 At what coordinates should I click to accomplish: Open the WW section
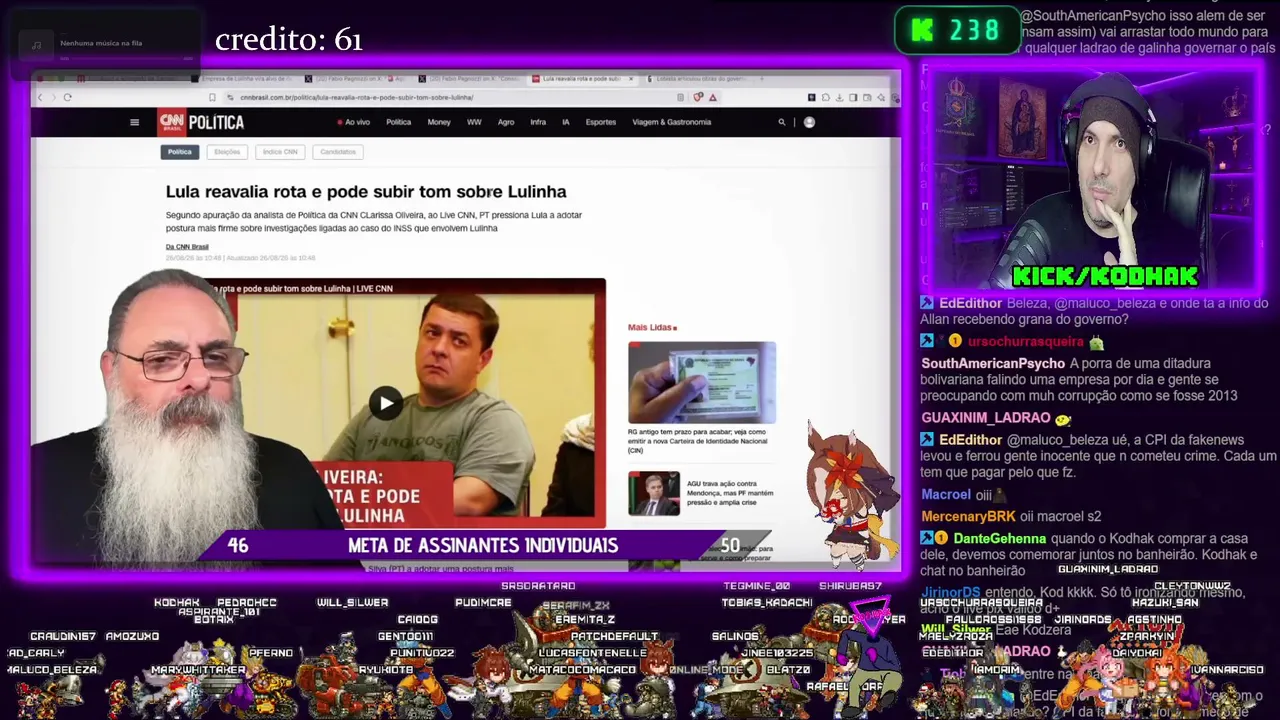(x=474, y=122)
